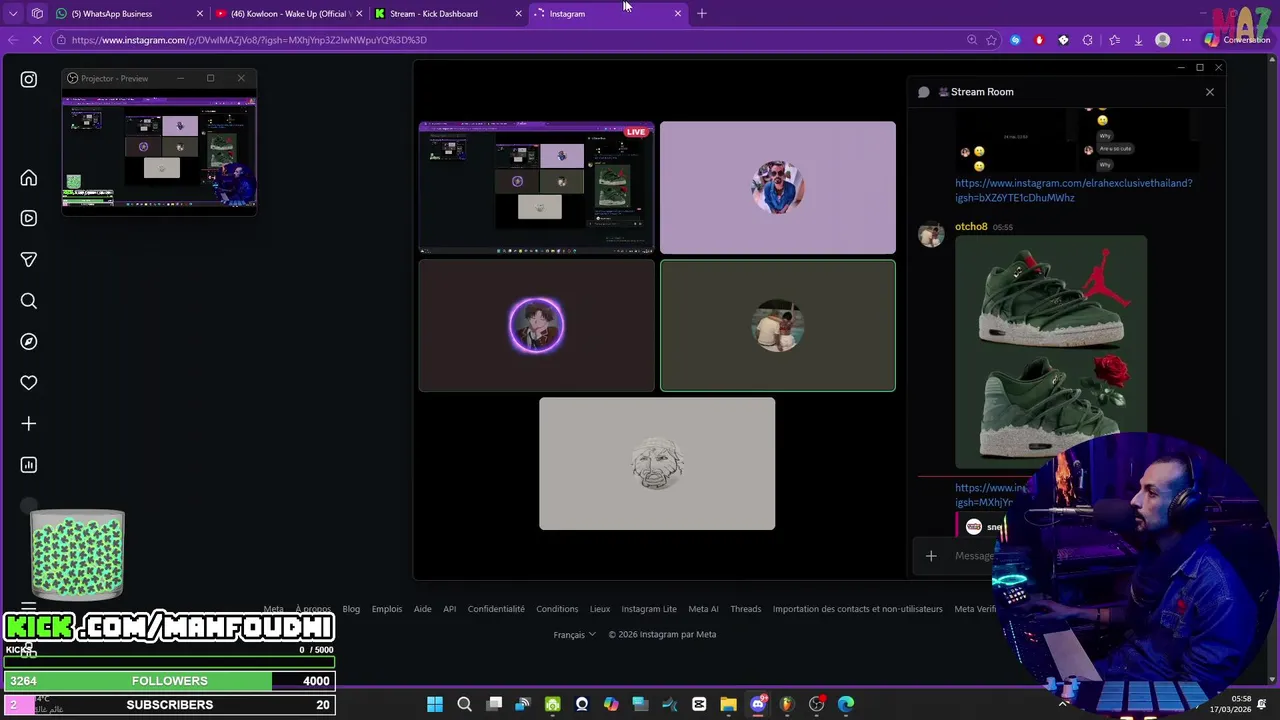Select the LIVE screen share tile
The width and height of the screenshot is (1280, 720).
[537, 188]
